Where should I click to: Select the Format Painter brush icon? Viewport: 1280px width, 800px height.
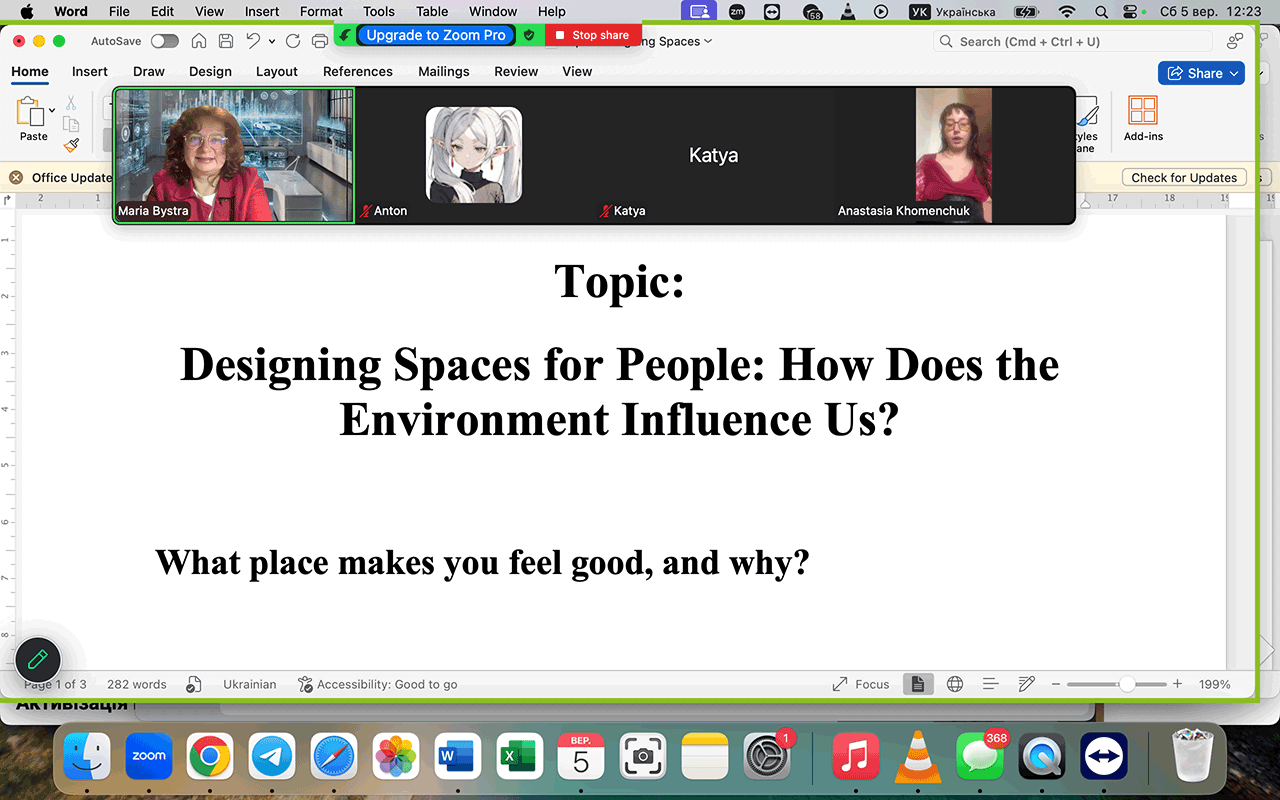point(71,145)
